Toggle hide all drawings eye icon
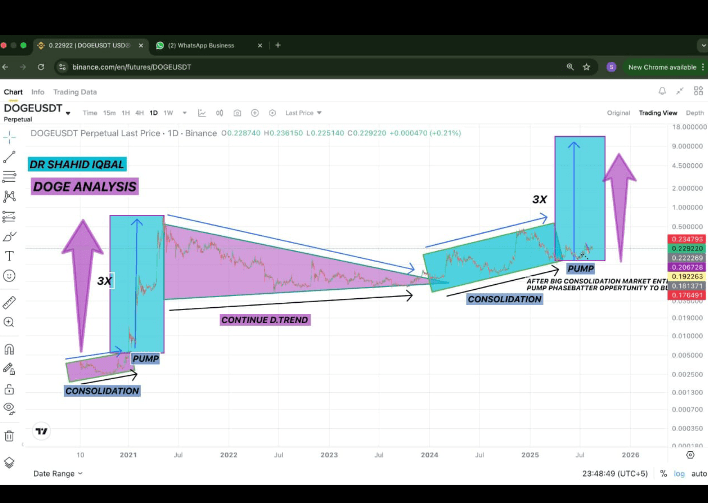This screenshot has width=708, height=503. (9, 409)
